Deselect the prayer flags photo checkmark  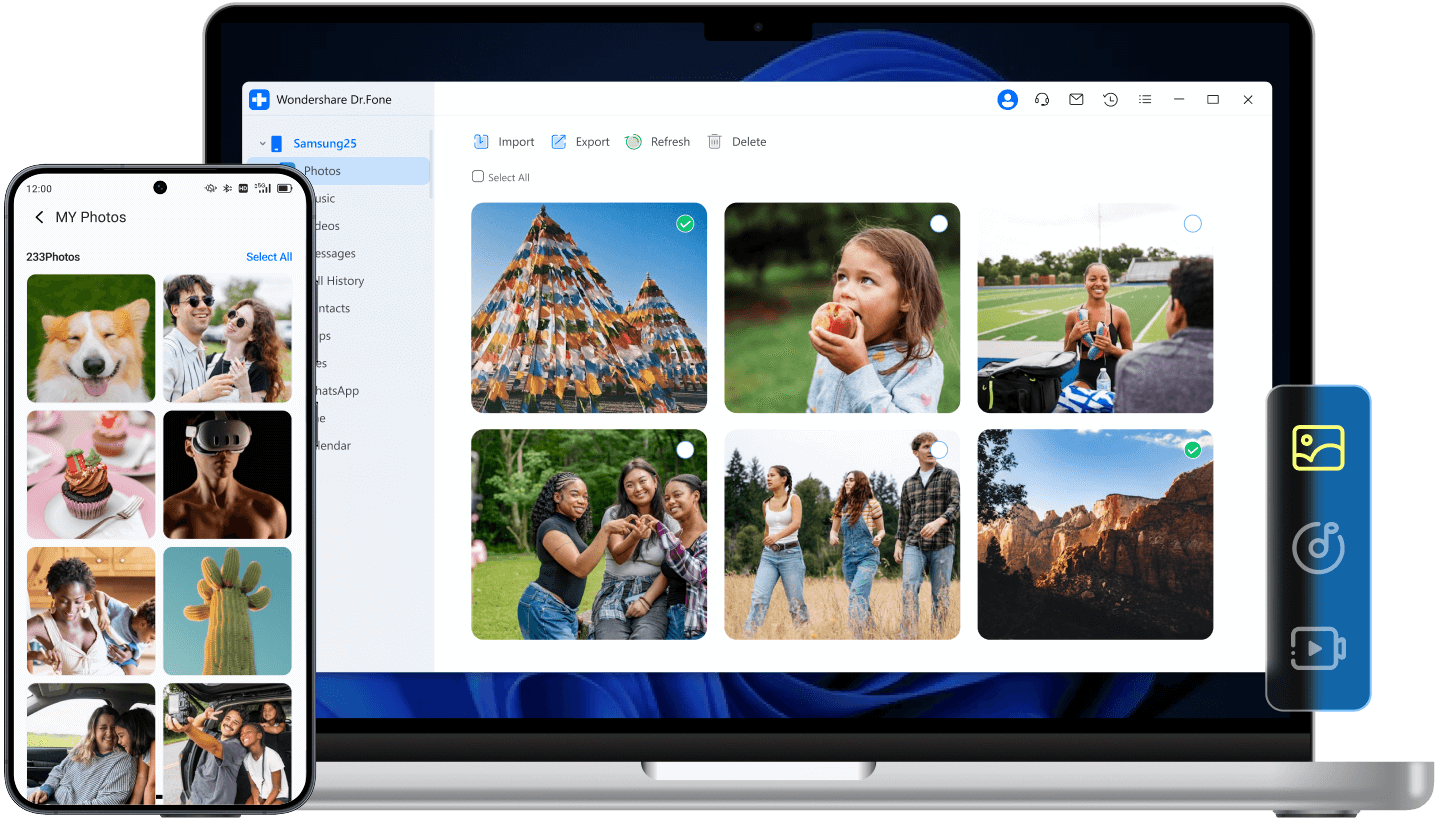[x=685, y=224]
